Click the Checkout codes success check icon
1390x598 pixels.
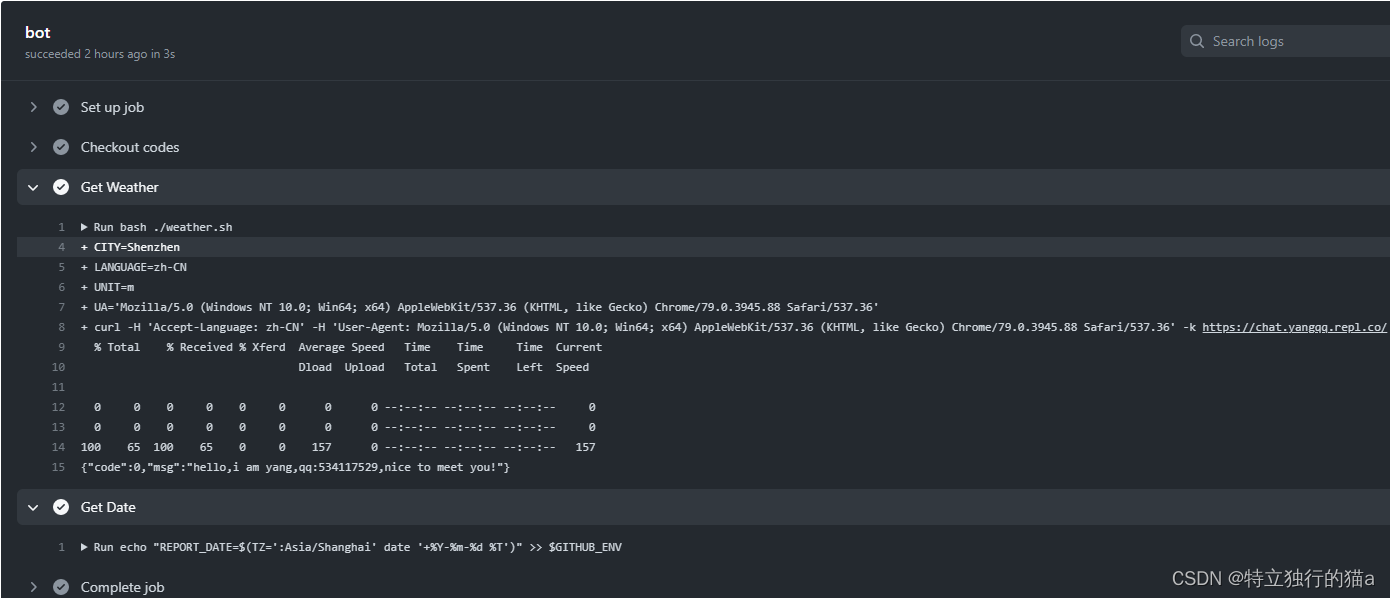tap(61, 147)
